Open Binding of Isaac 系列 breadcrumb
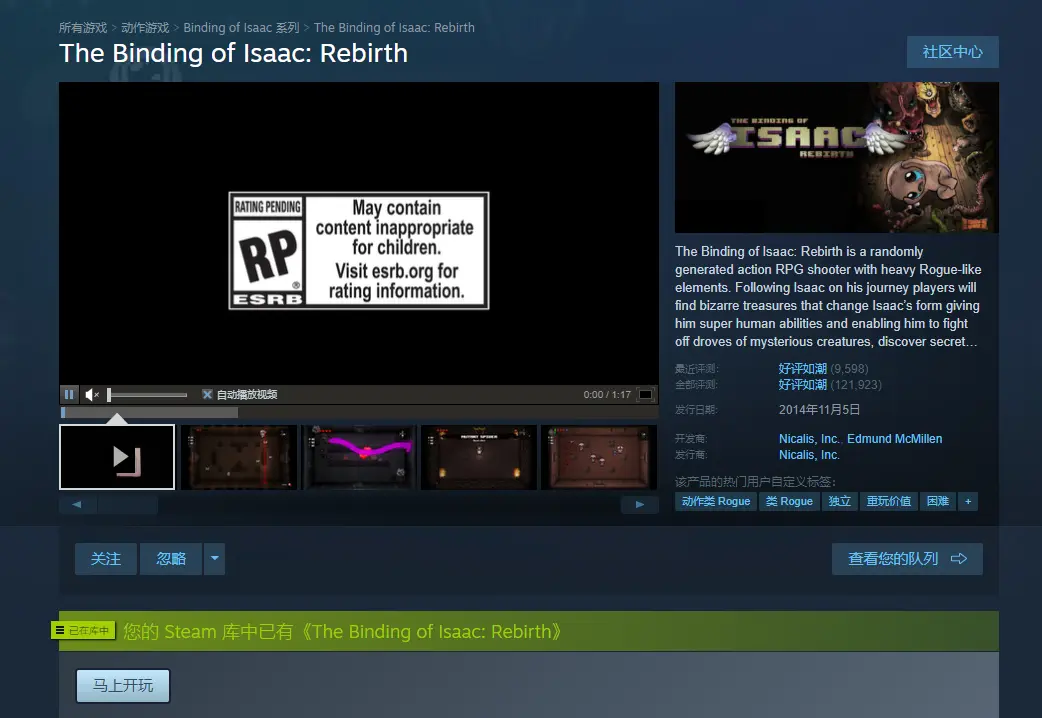This screenshot has height=718, width=1042. click(x=241, y=28)
